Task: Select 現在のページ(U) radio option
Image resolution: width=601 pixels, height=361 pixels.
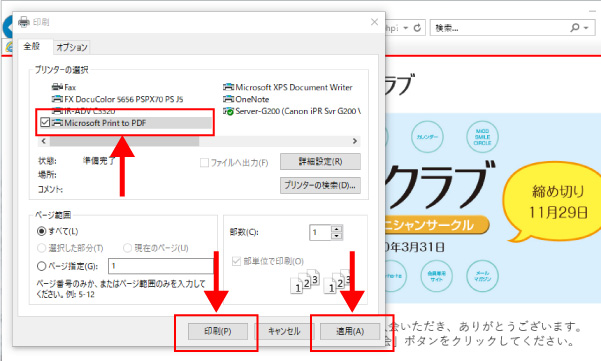Action: (x=127, y=248)
